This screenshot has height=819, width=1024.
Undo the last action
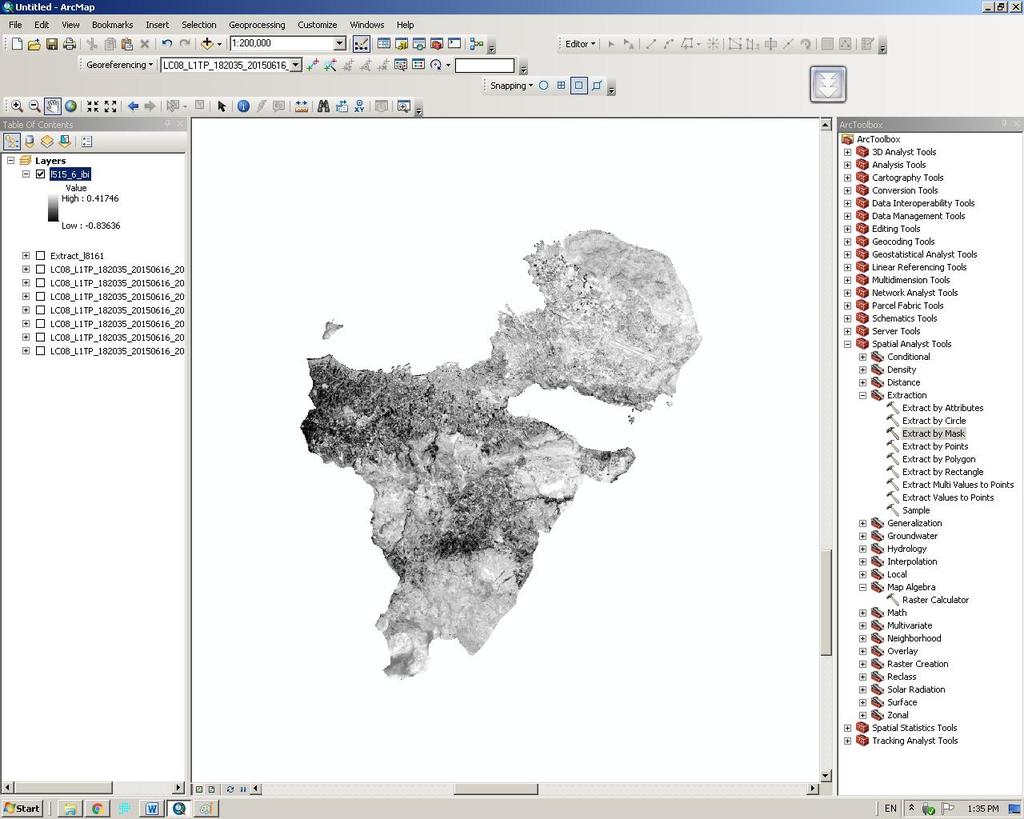point(167,44)
